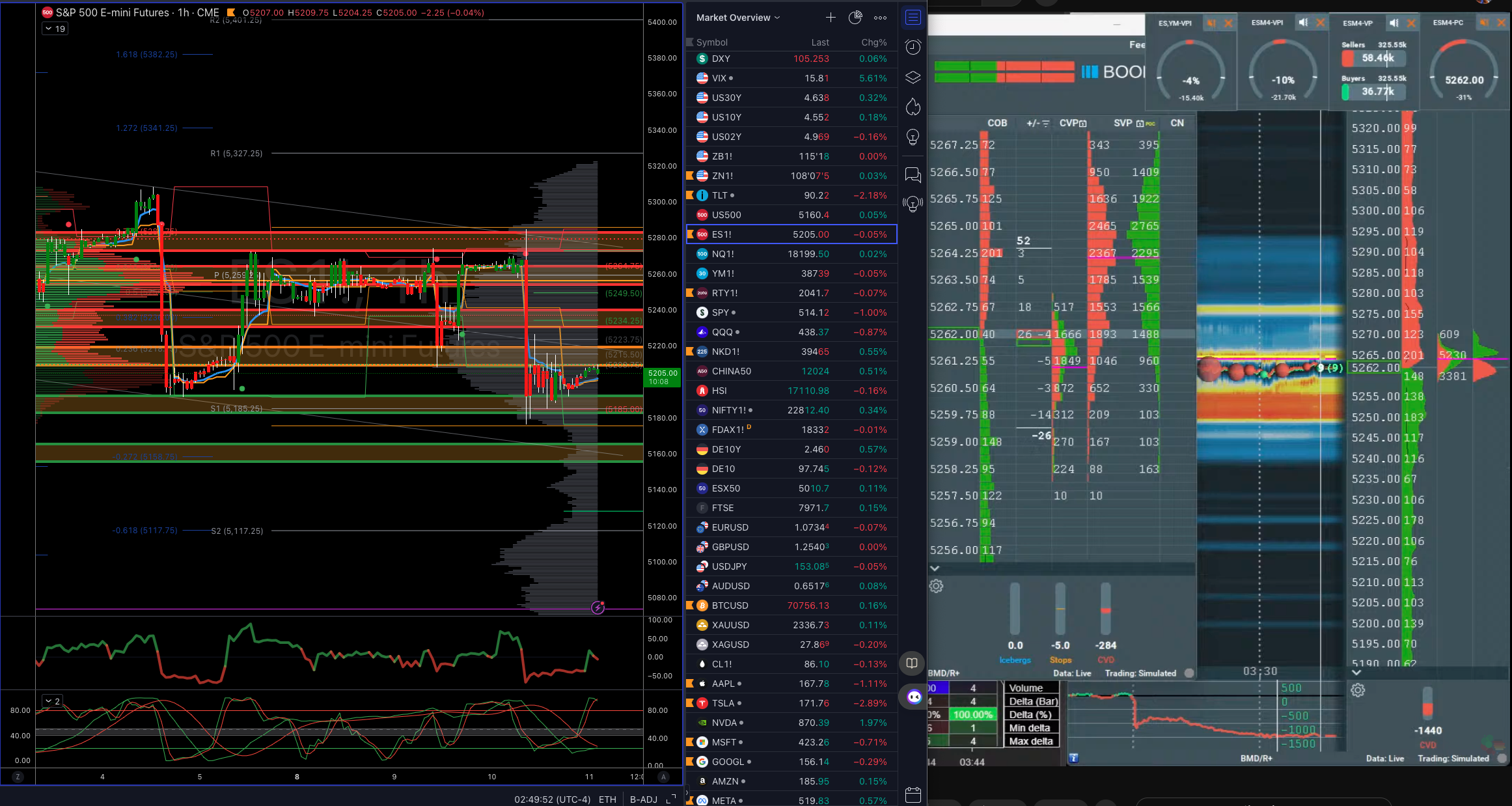This screenshot has width=1512, height=806.
Task: Close the ESM4-VPI gauge widget
Action: (1321, 23)
